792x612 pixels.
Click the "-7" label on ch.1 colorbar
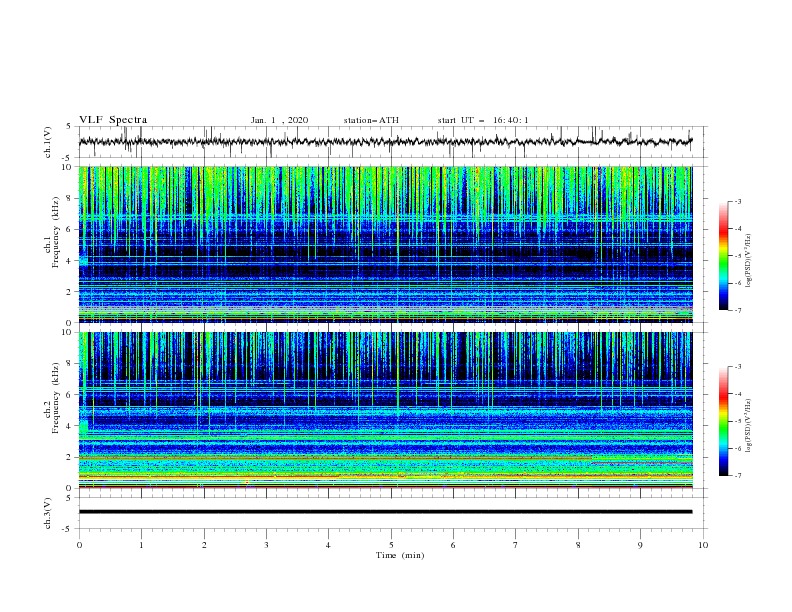(x=738, y=310)
